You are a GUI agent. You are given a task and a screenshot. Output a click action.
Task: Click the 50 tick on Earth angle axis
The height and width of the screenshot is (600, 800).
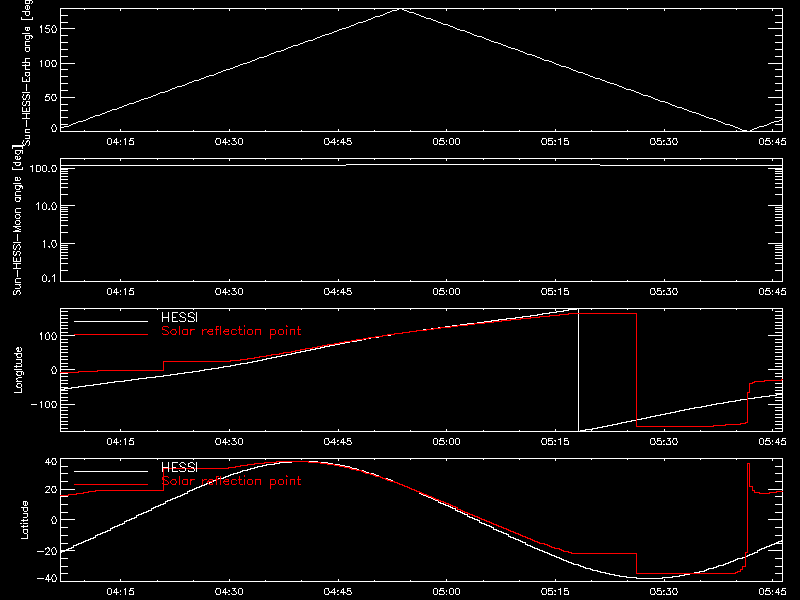click(x=51, y=97)
